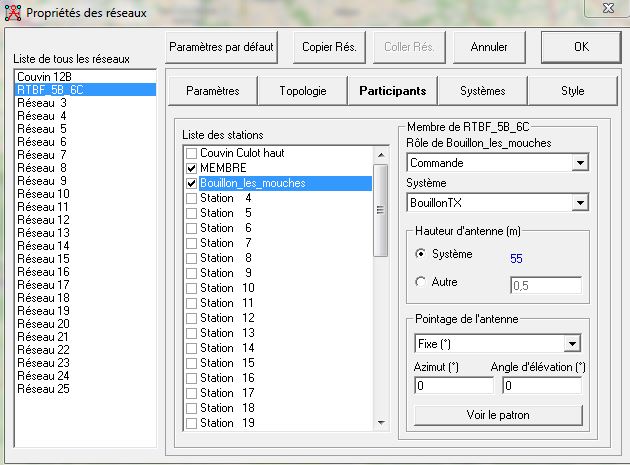Click the Angle d'élévation input field
This screenshot has height=465, width=630.
[542, 386]
